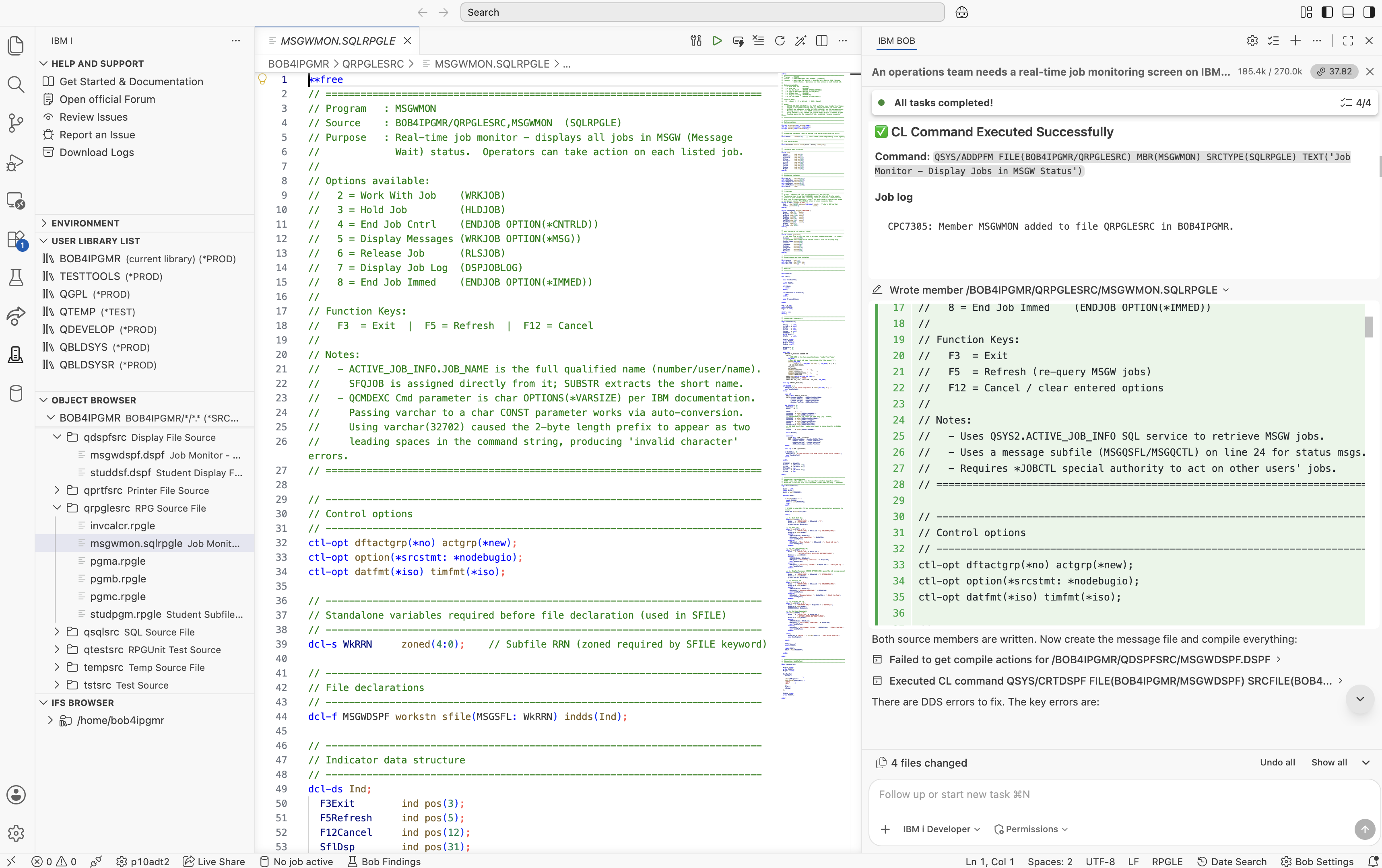Click the source formatting sliders icon in editor toolbar
This screenshot has width=1382, height=868.
695,41
